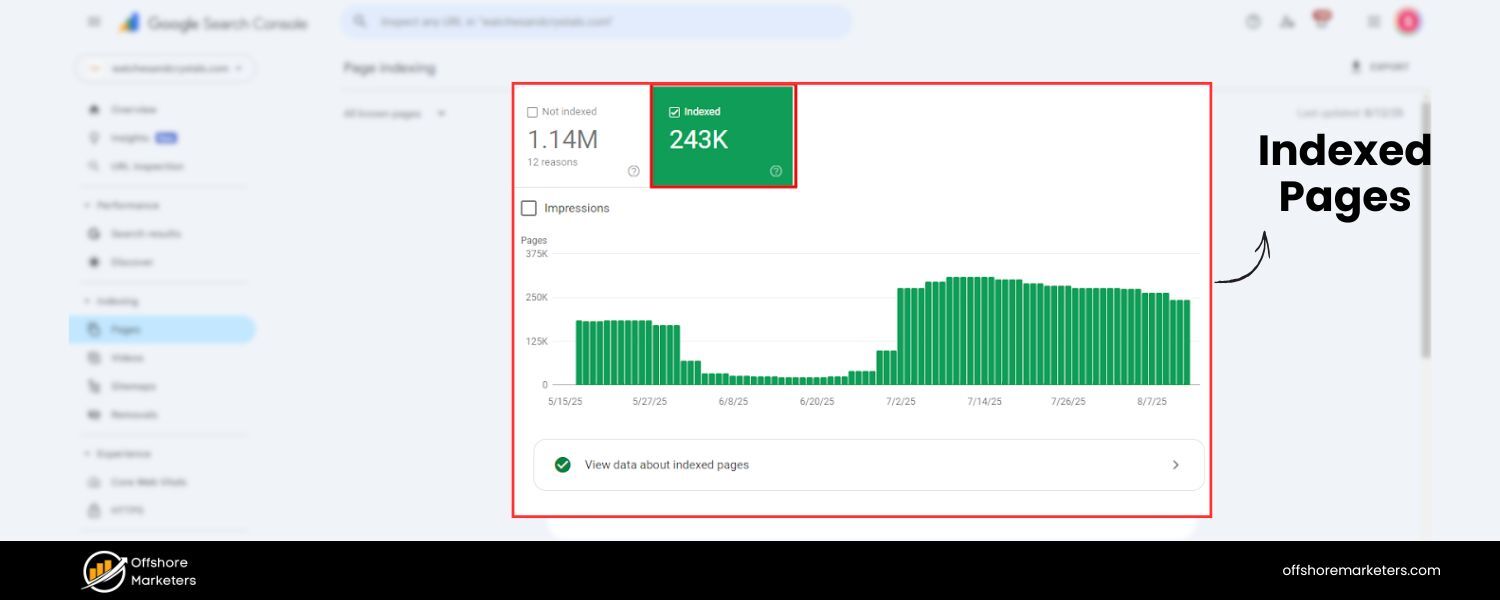Open the Google apps grid
Screen dimensions: 1500x600
tap(1374, 22)
